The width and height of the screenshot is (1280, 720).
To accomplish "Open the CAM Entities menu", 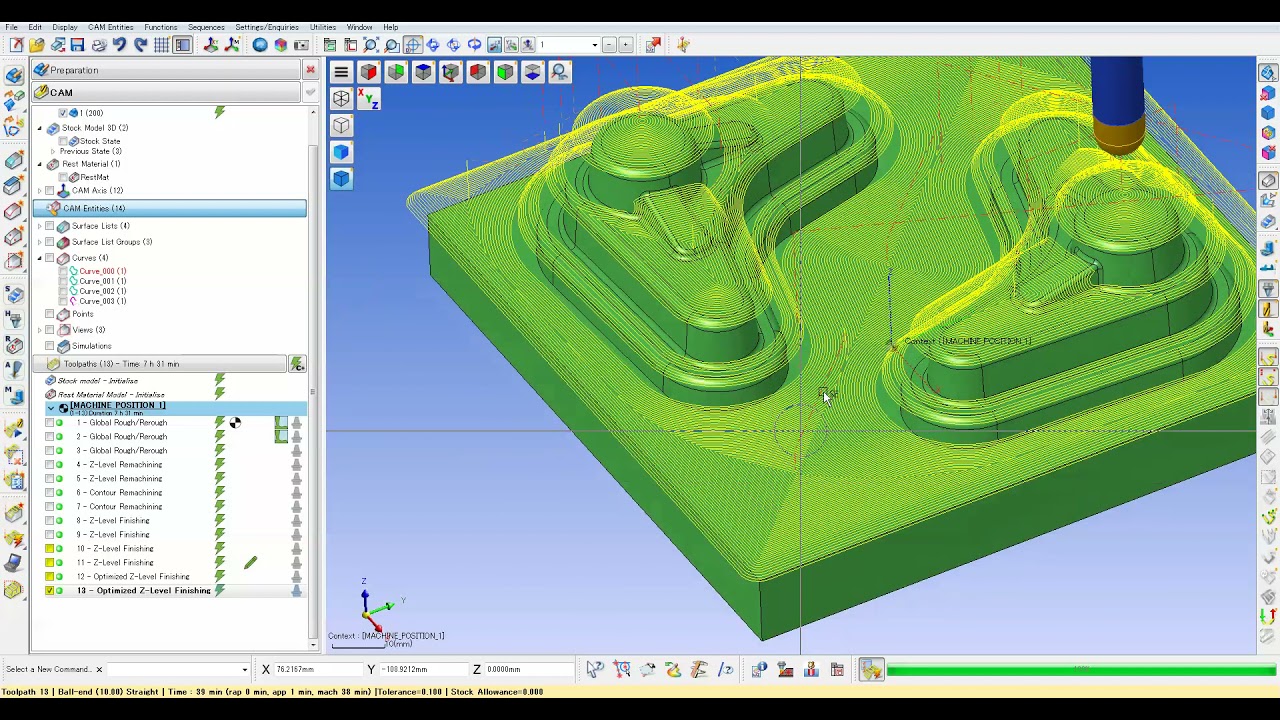I will click(x=110, y=27).
